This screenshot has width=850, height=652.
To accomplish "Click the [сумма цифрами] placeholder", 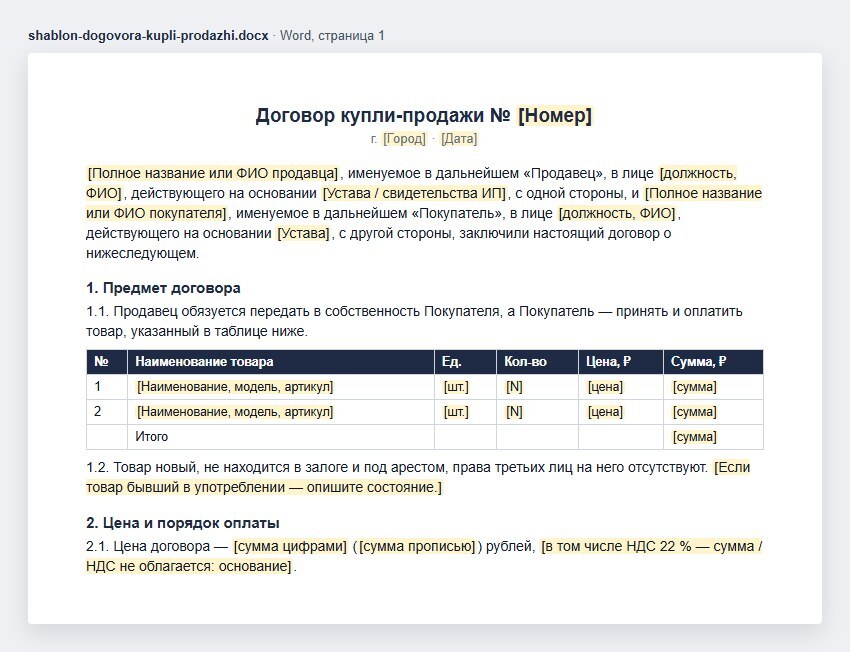I will (x=290, y=546).
